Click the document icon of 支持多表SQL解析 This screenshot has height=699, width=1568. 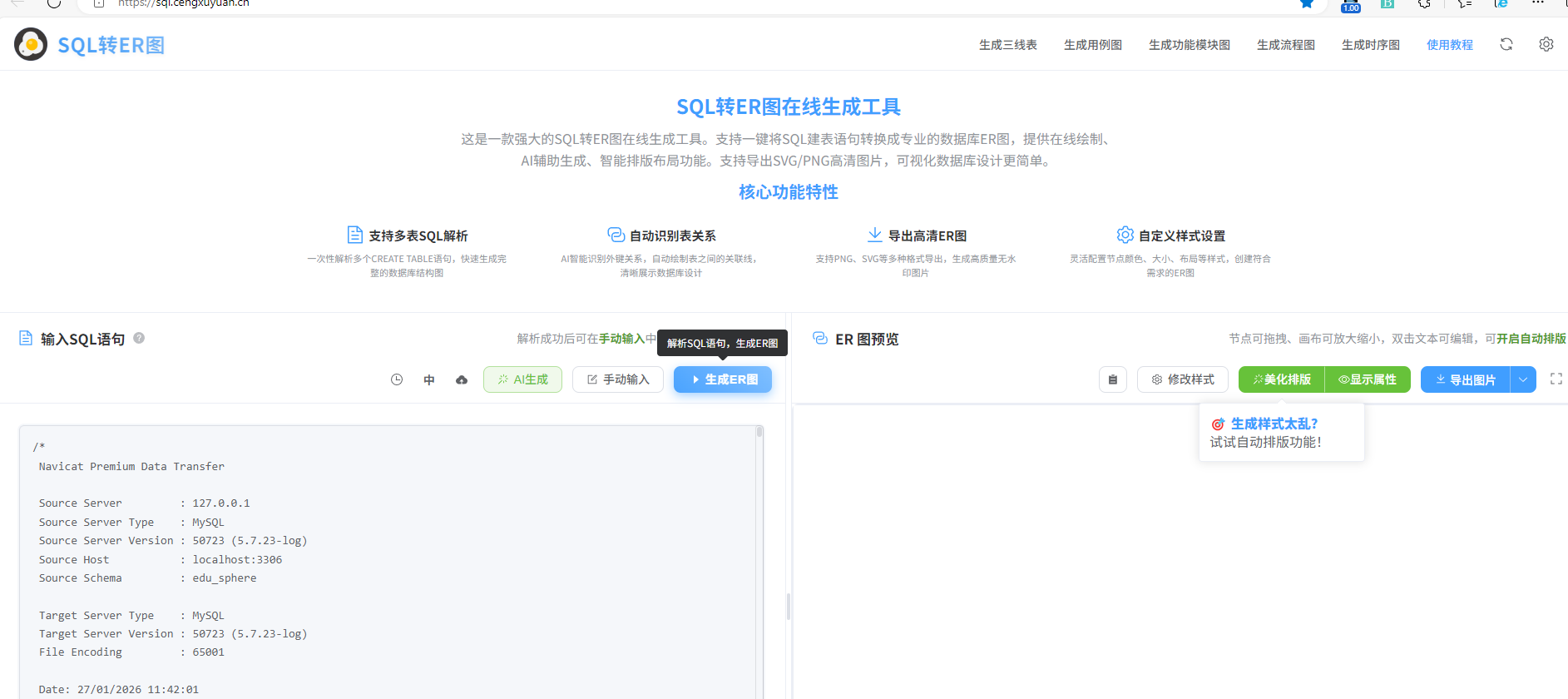pyautogui.click(x=354, y=235)
